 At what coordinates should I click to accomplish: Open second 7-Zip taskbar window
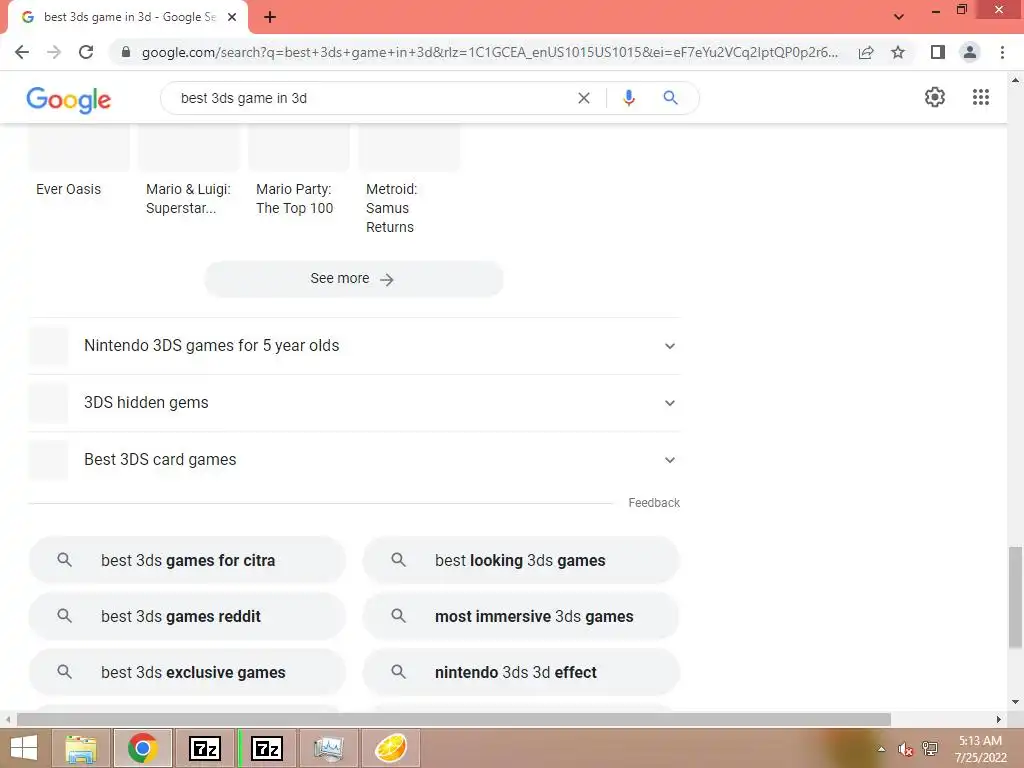pyautogui.click(x=267, y=748)
